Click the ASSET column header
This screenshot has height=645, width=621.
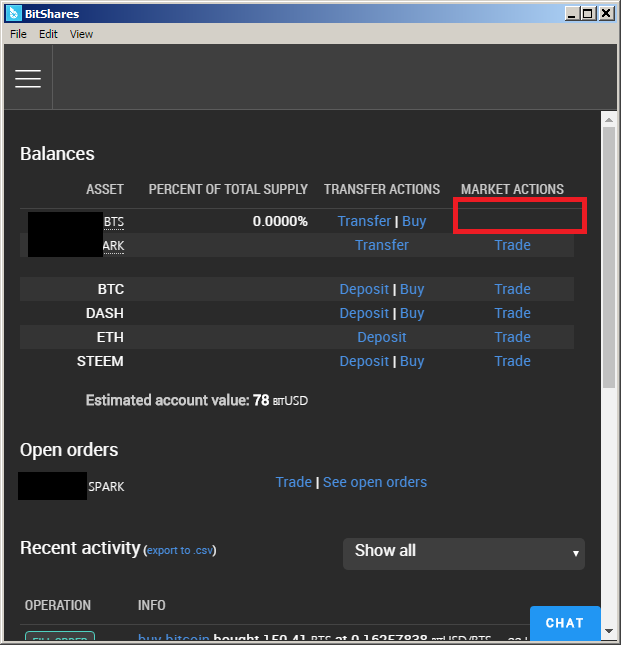(x=104, y=189)
